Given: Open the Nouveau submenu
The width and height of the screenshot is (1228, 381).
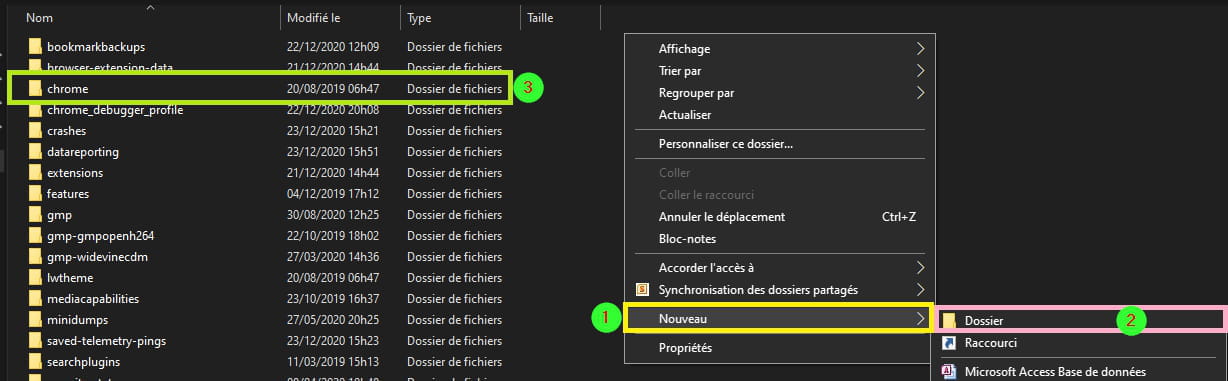Looking at the screenshot, I should [x=778, y=319].
